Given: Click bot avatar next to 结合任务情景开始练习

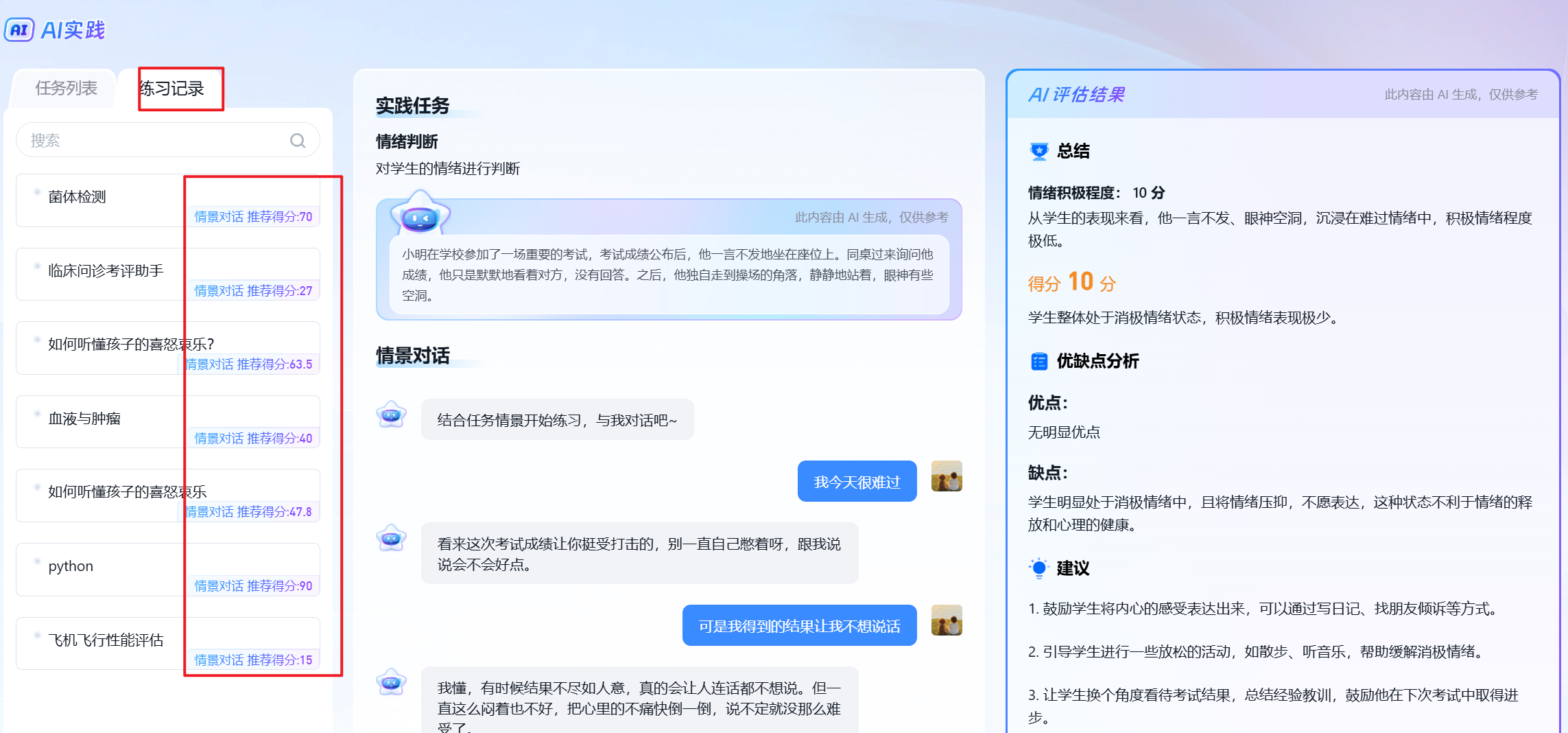Looking at the screenshot, I should pyautogui.click(x=392, y=415).
